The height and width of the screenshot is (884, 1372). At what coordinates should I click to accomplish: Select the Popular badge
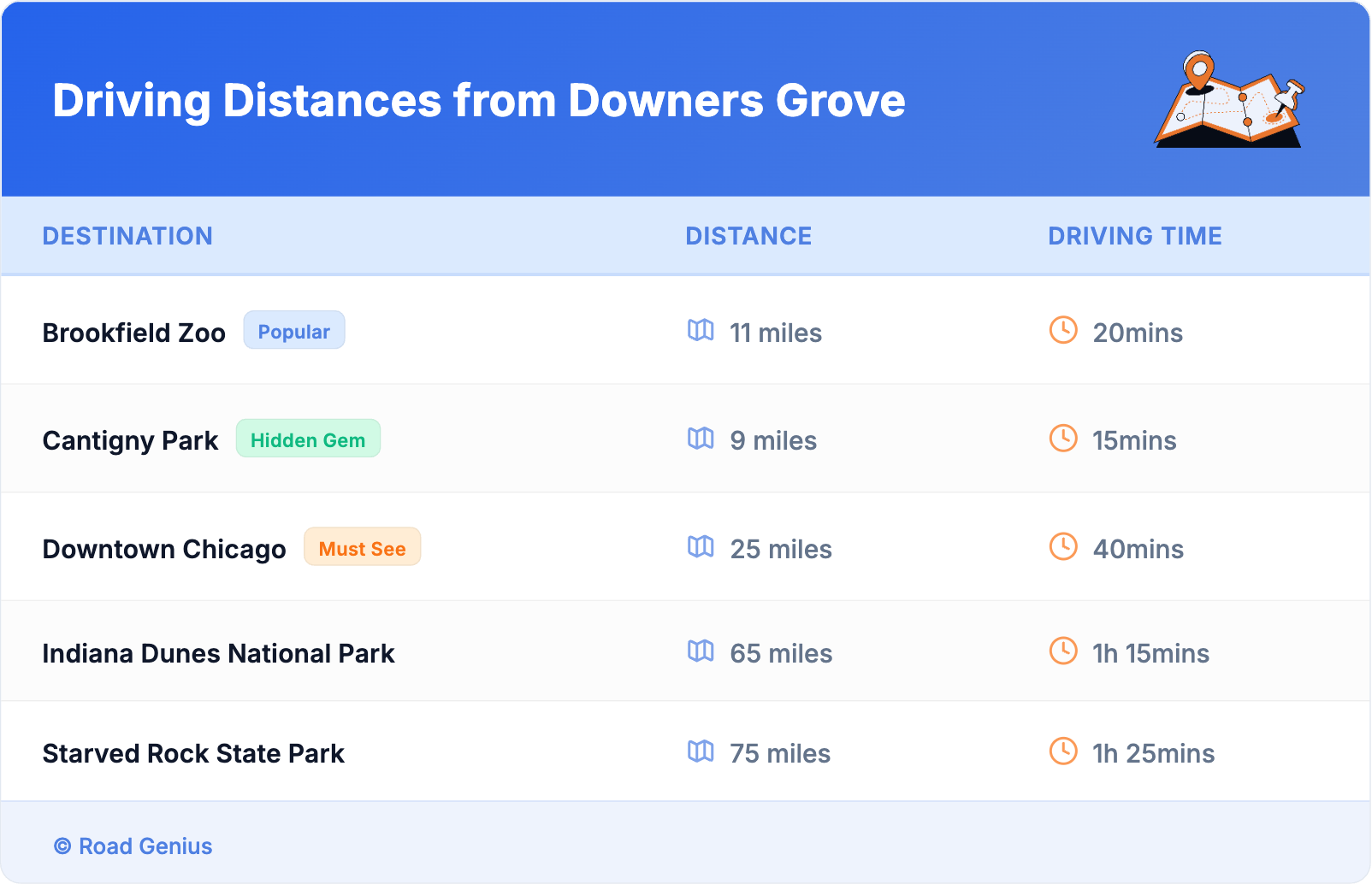(x=293, y=331)
